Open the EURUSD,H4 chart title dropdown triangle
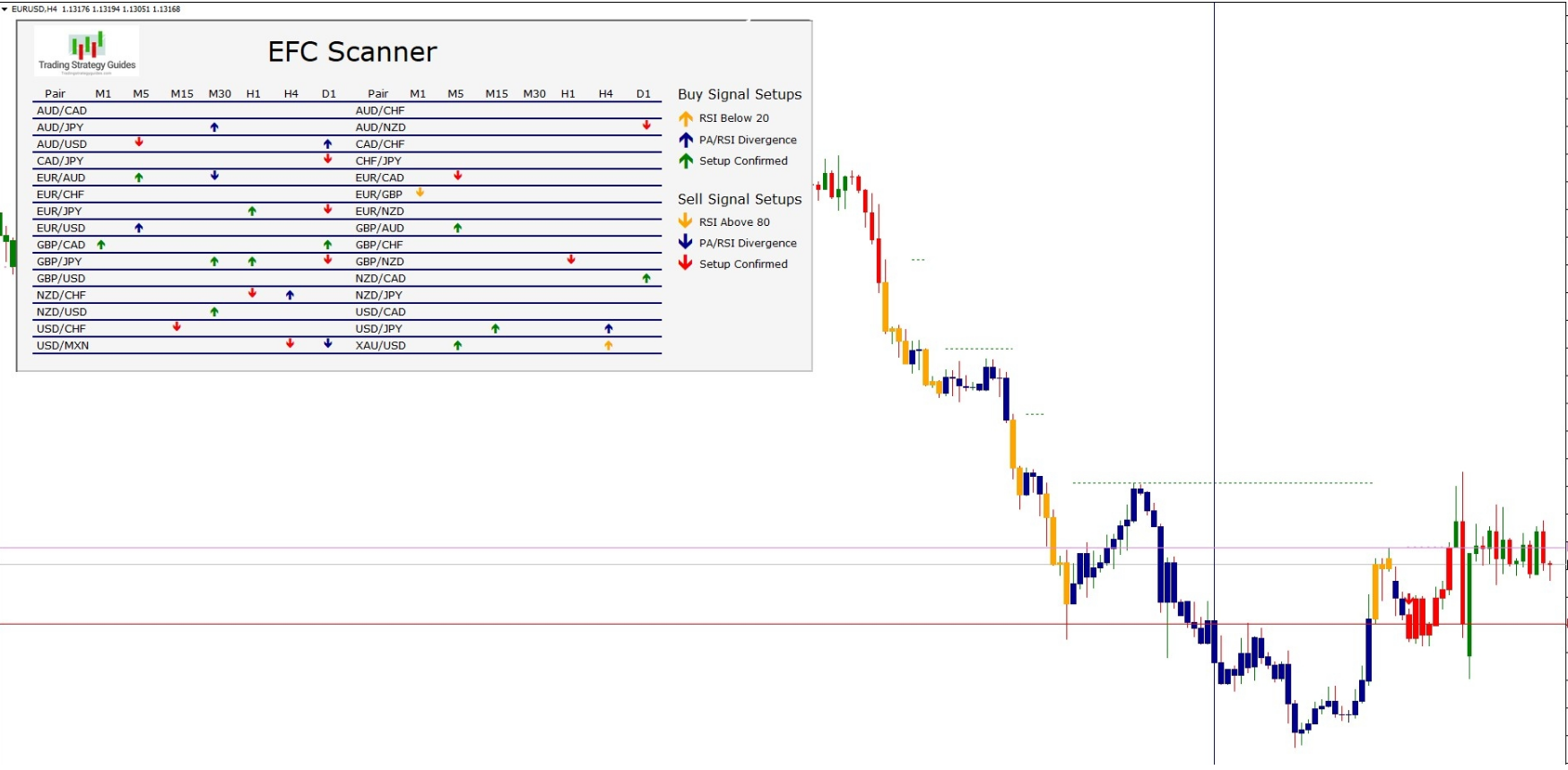Viewport: 1568px width, 770px height. point(4,9)
